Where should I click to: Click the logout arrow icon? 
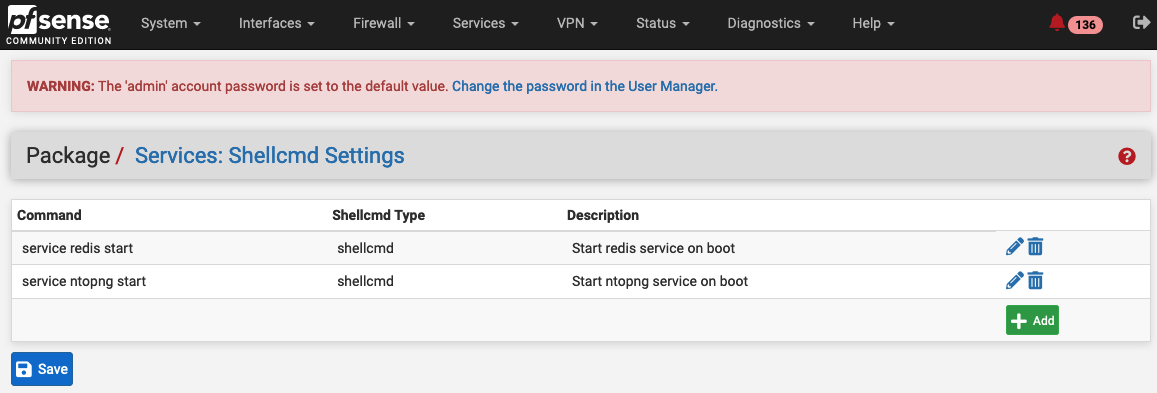tap(1140, 23)
